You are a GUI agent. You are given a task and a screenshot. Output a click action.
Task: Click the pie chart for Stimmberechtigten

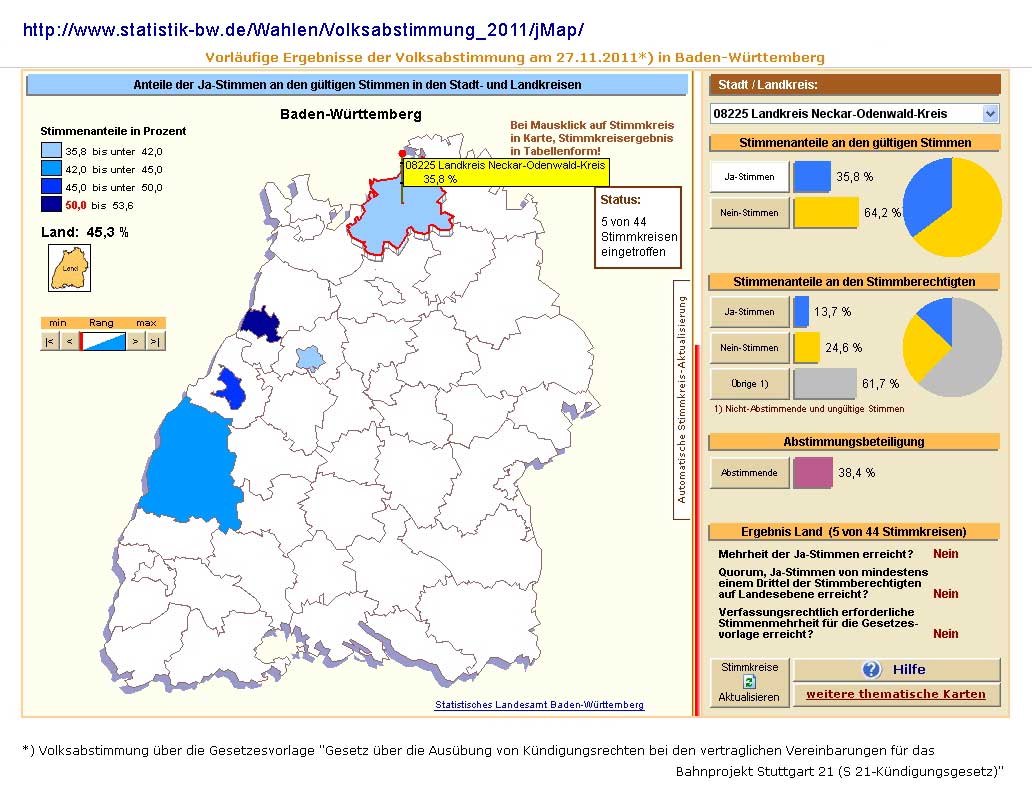pos(952,347)
